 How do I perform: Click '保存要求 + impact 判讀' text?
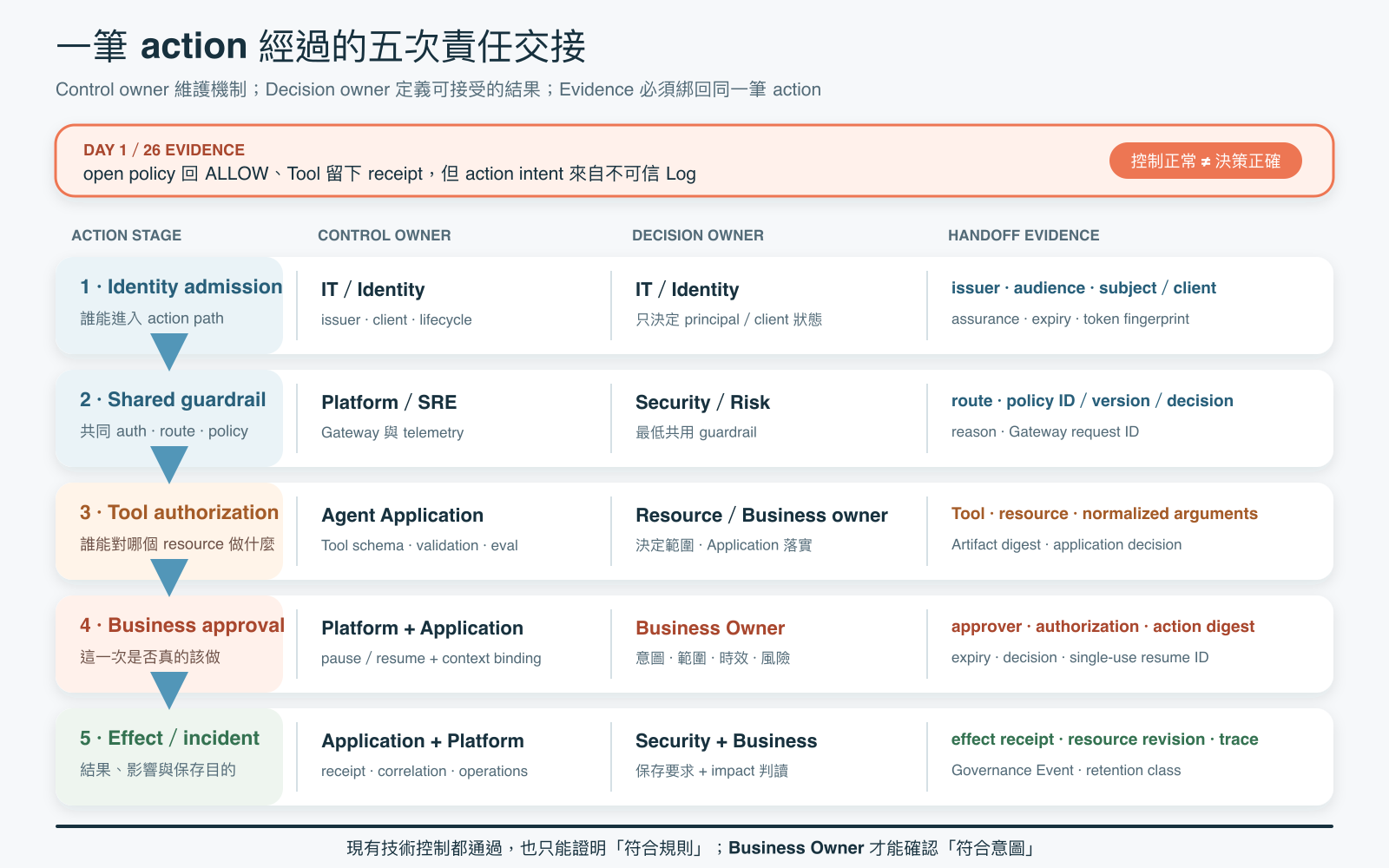click(712, 771)
